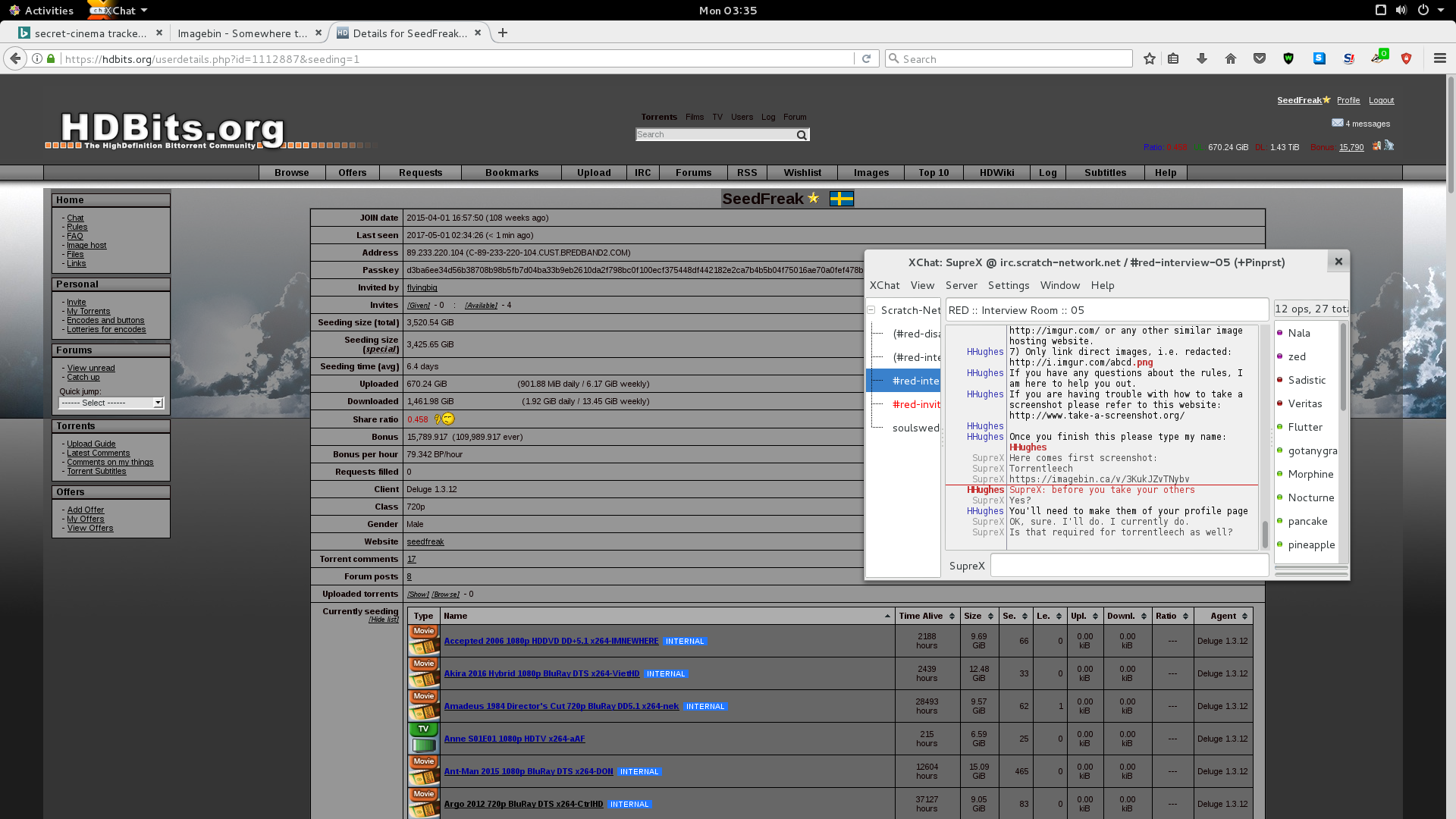Open the bookmarks list icon in Firefox toolbar
The image size is (1456, 819).
pyautogui.click(x=1173, y=58)
